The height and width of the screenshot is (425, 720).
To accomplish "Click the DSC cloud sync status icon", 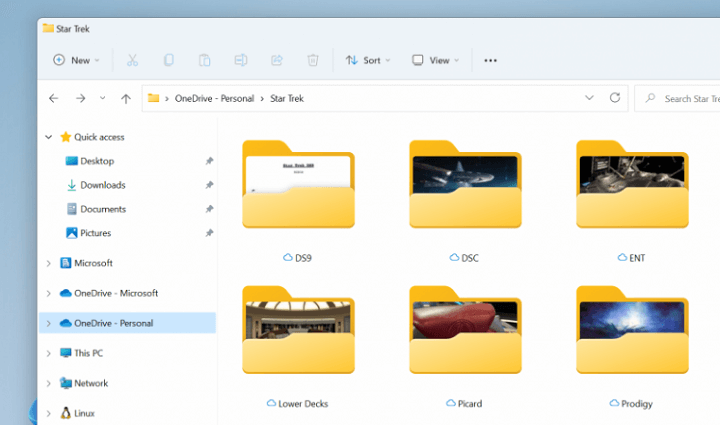I will click(x=454, y=257).
